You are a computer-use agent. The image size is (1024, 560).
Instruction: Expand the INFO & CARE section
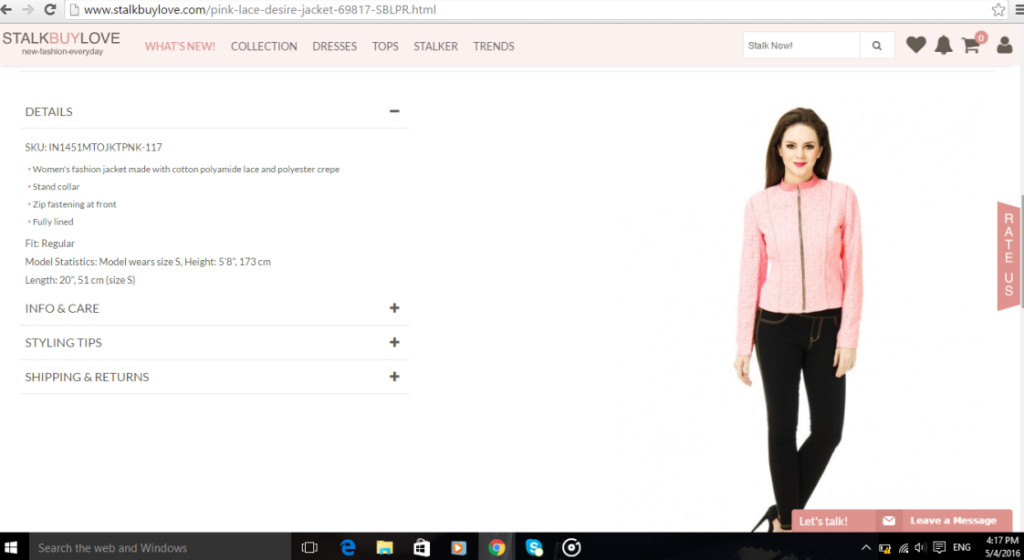(394, 308)
